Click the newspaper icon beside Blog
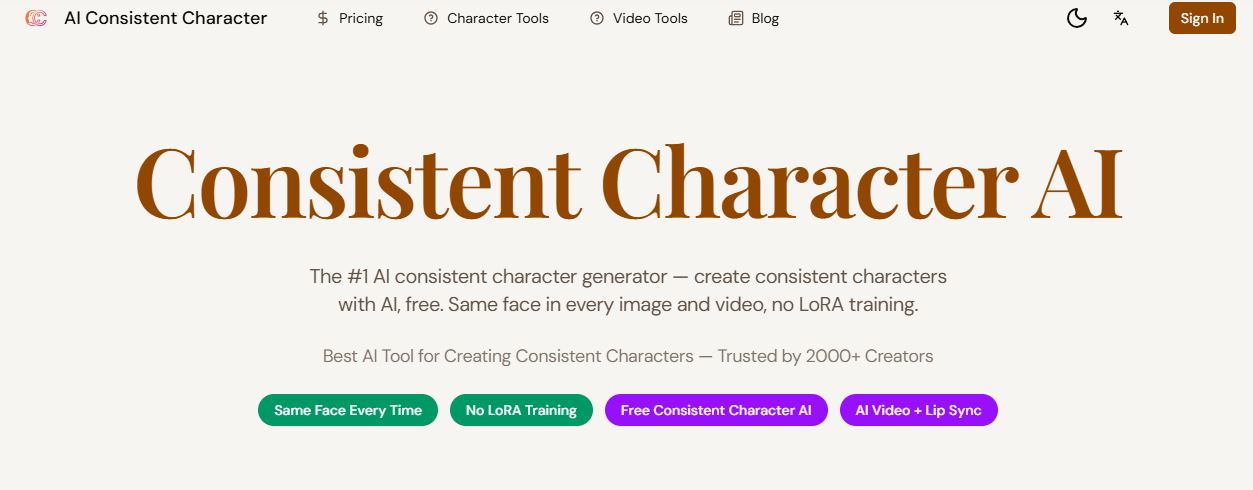 tap(736, 18)
